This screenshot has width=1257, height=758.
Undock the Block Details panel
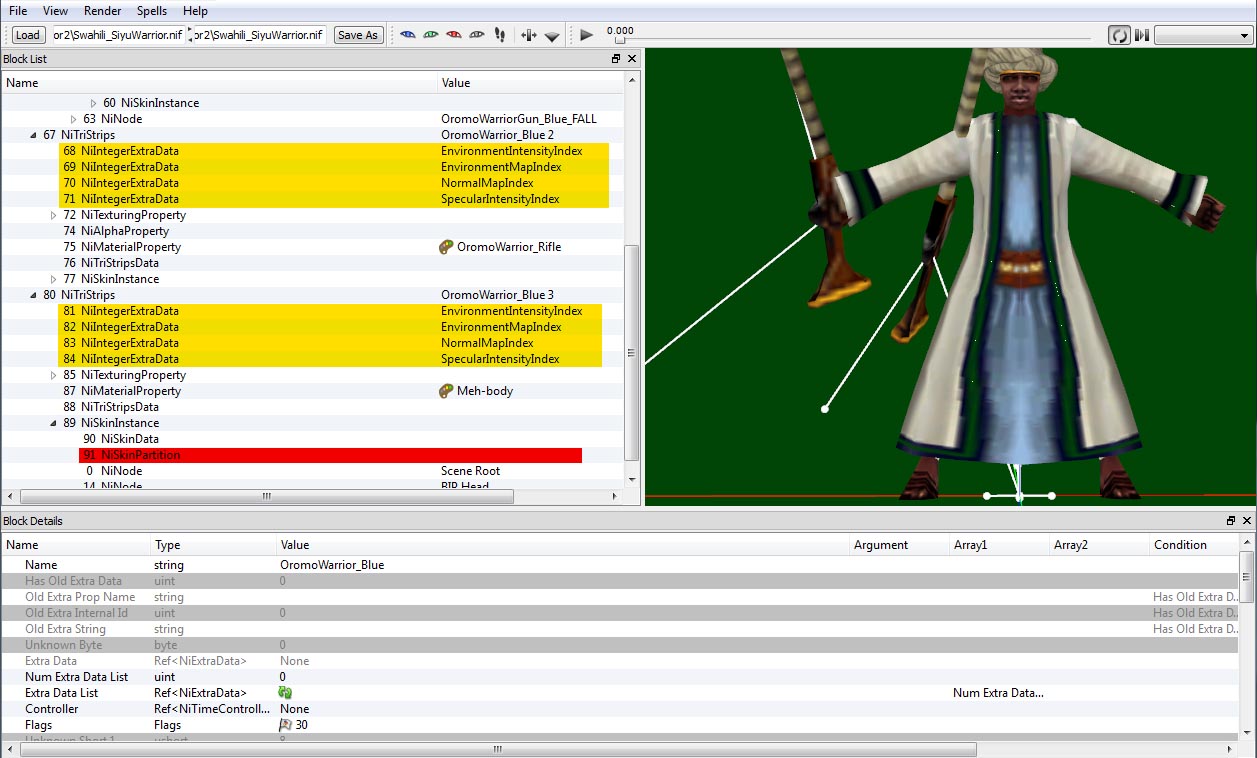pos(1231,521)
